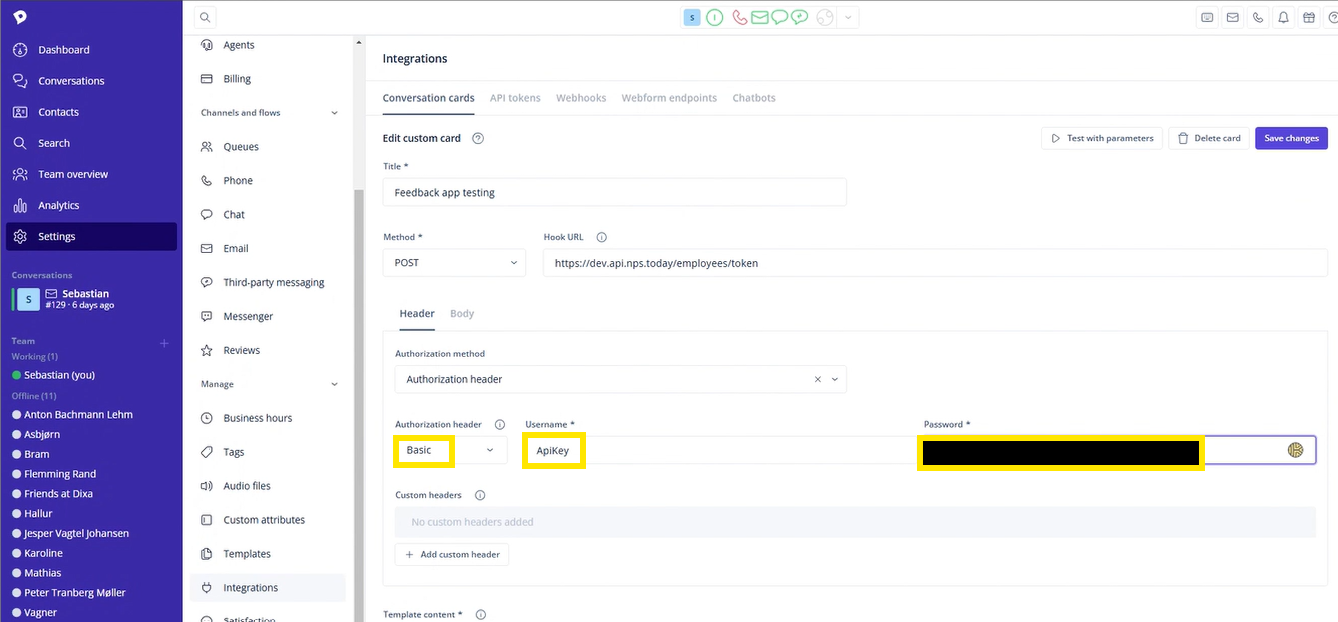Open the Basic authorization header dropdown

(x=489, y=450)
